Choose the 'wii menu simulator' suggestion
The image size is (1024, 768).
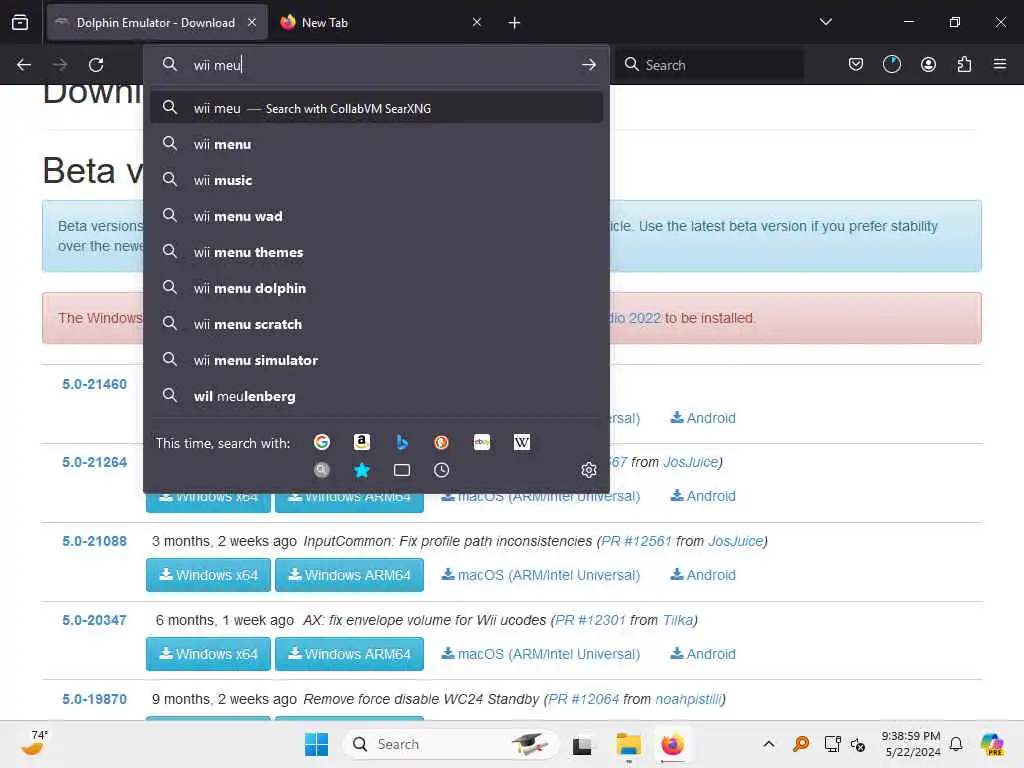coord(376,359)
